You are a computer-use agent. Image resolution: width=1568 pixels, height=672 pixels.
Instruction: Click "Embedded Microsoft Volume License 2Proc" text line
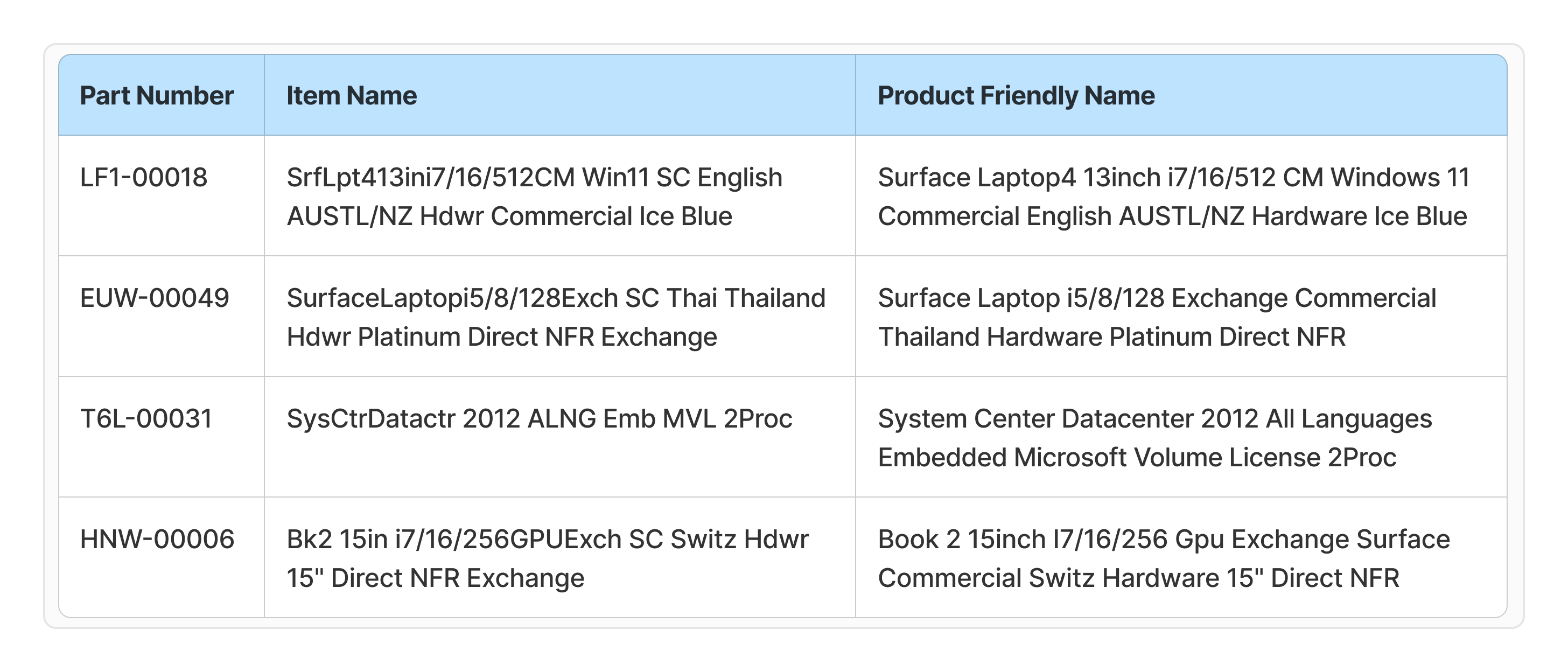tap(1137, 458)
